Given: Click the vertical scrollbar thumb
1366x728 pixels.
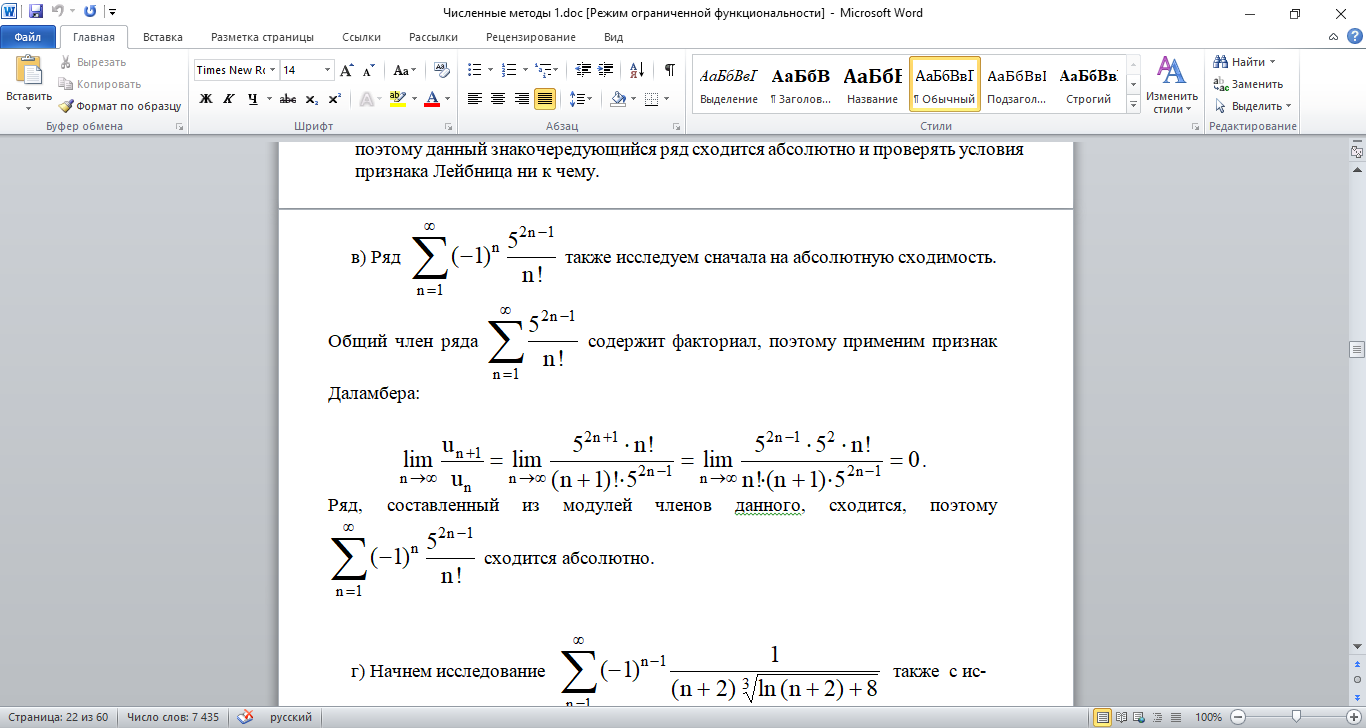Looking at the screenshot, I should (x=1357, y=349).
